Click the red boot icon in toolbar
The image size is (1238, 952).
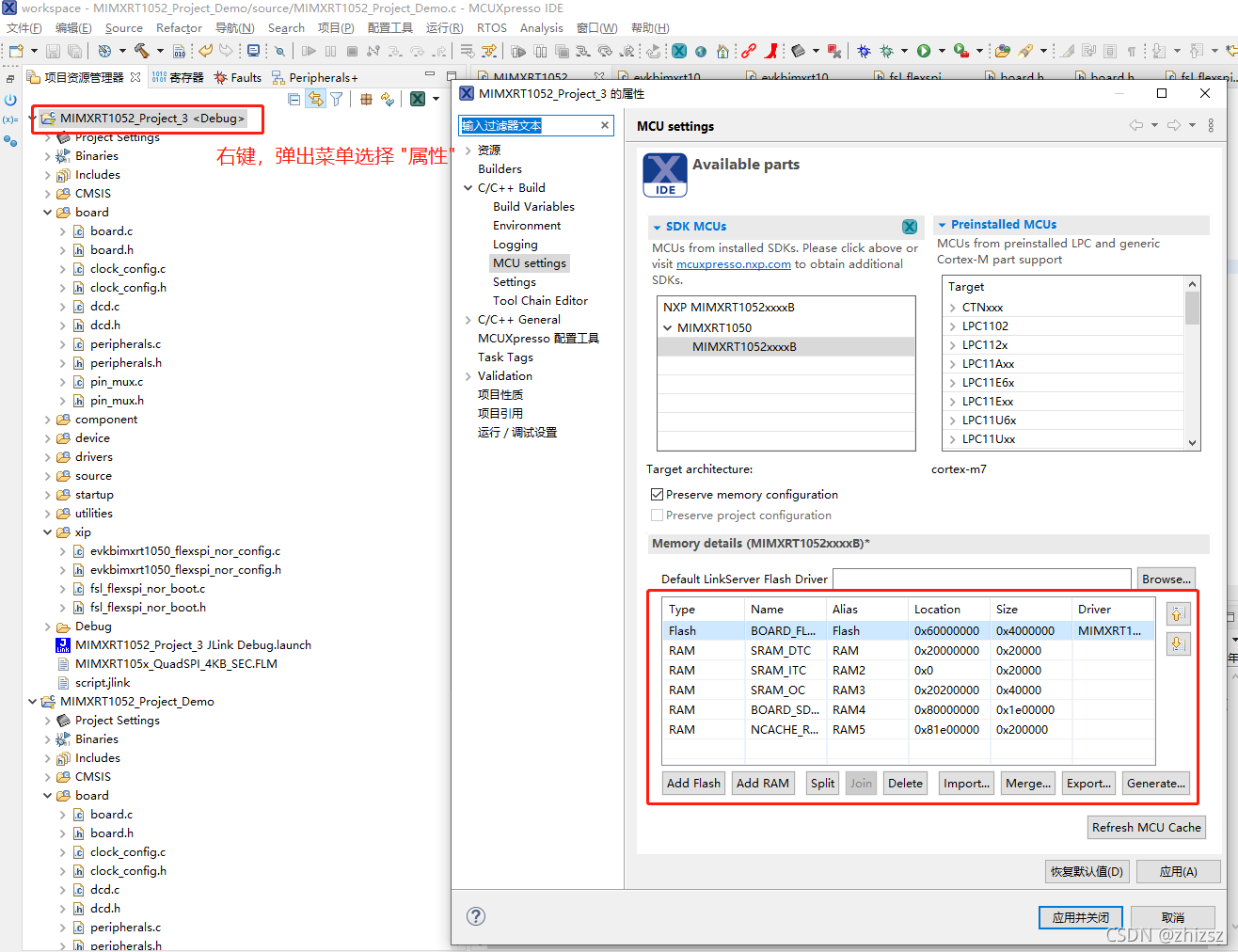772,51
